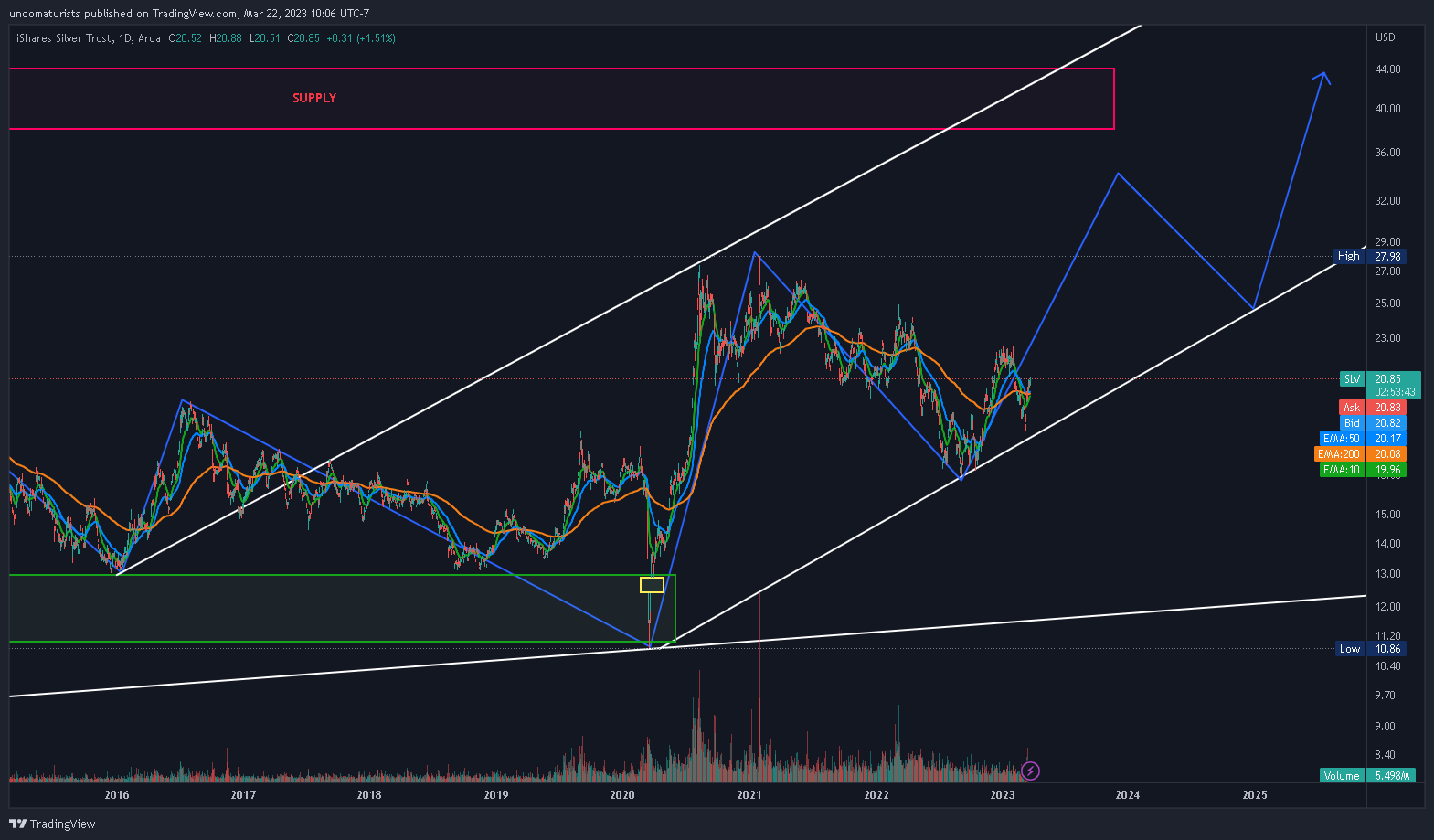Click the Low 10.86 price label
1434x840 pixels.
coord(1370,649)
